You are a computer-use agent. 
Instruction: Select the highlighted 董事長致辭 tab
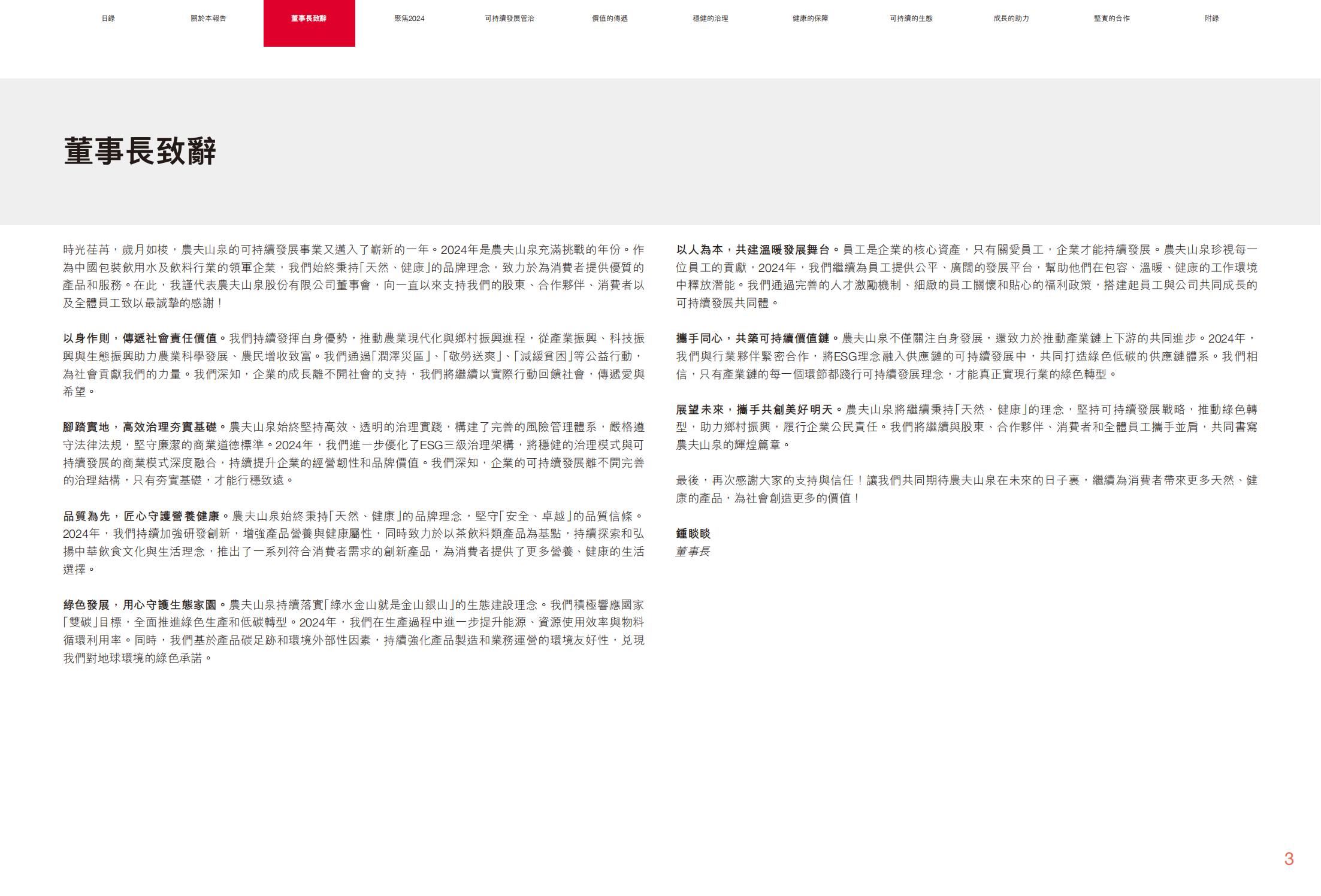(309, 23)
